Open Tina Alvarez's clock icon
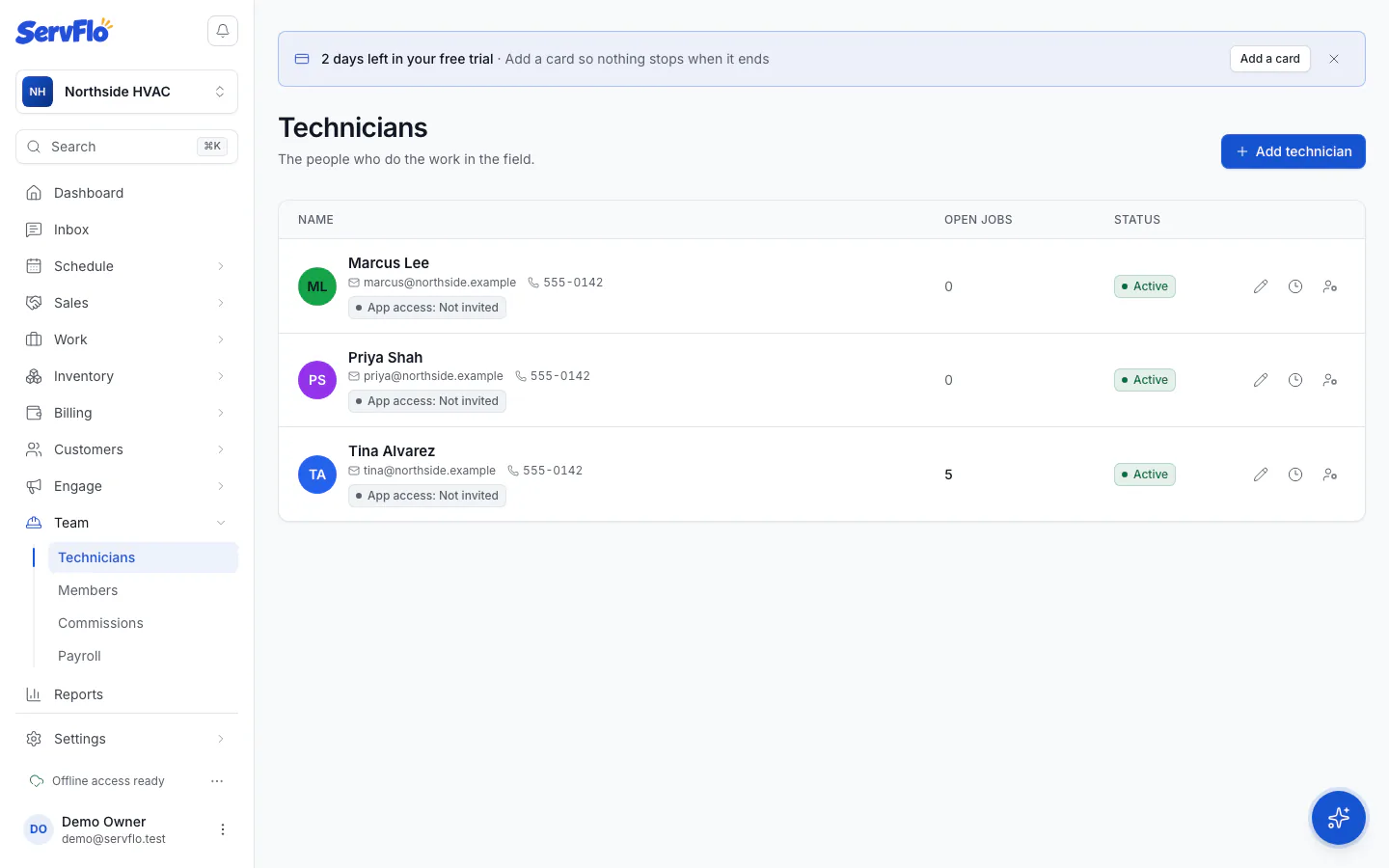This screenshot has width=1389, height=868. [1295, 475]
